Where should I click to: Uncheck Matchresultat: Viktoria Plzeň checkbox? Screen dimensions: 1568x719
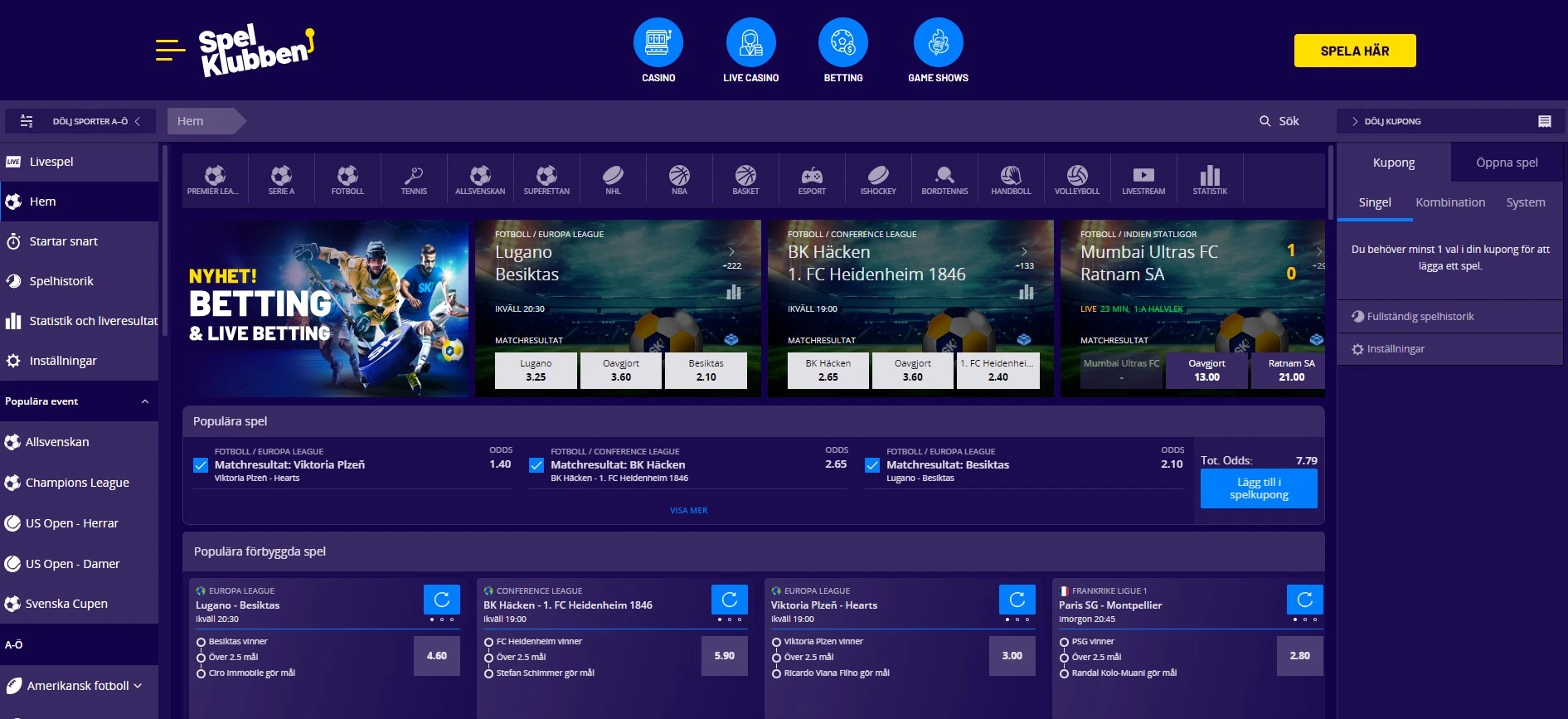tap(201, 465)
